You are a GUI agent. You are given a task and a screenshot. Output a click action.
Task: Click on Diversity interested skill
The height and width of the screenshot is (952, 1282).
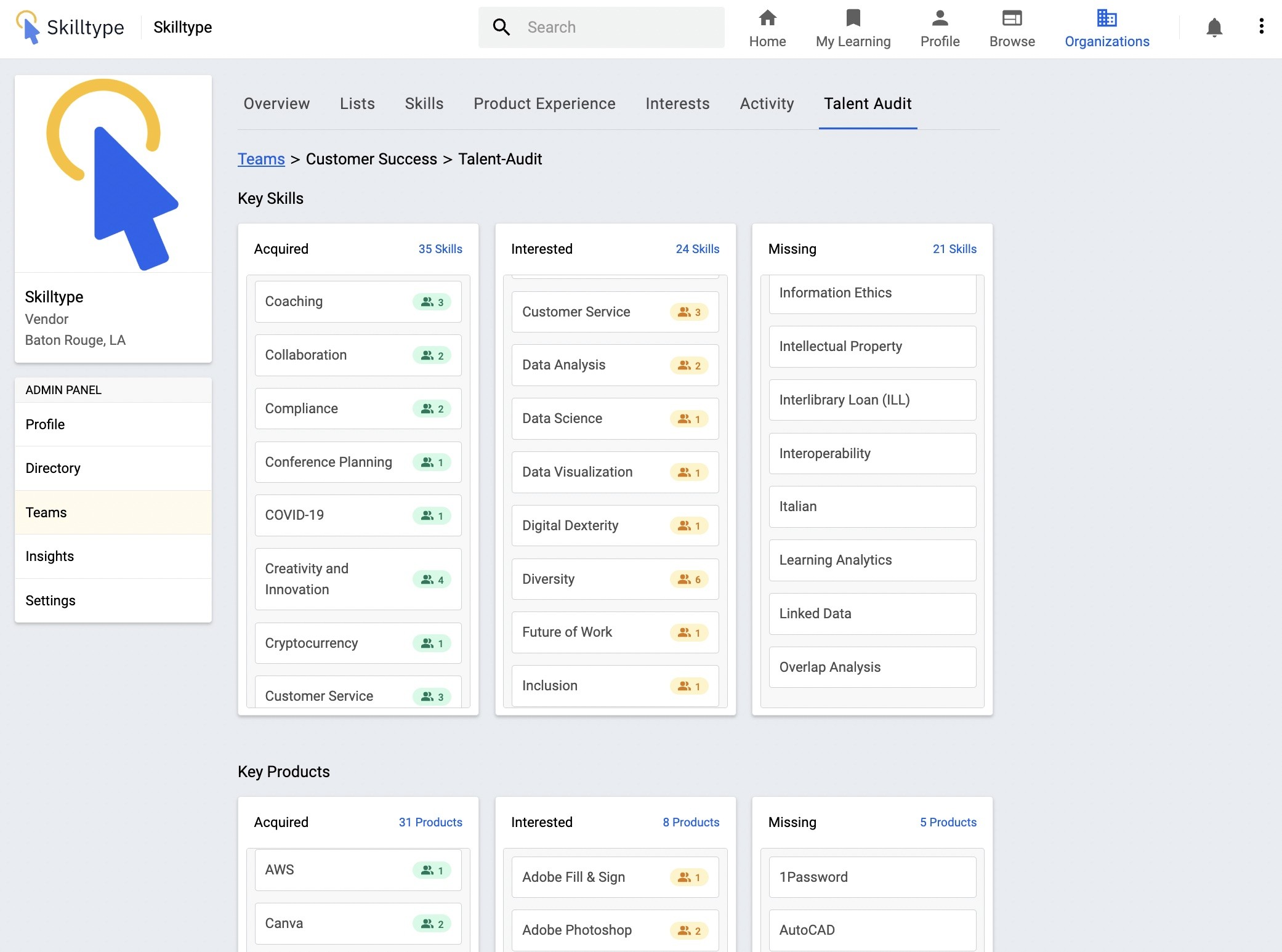(614, 578)
